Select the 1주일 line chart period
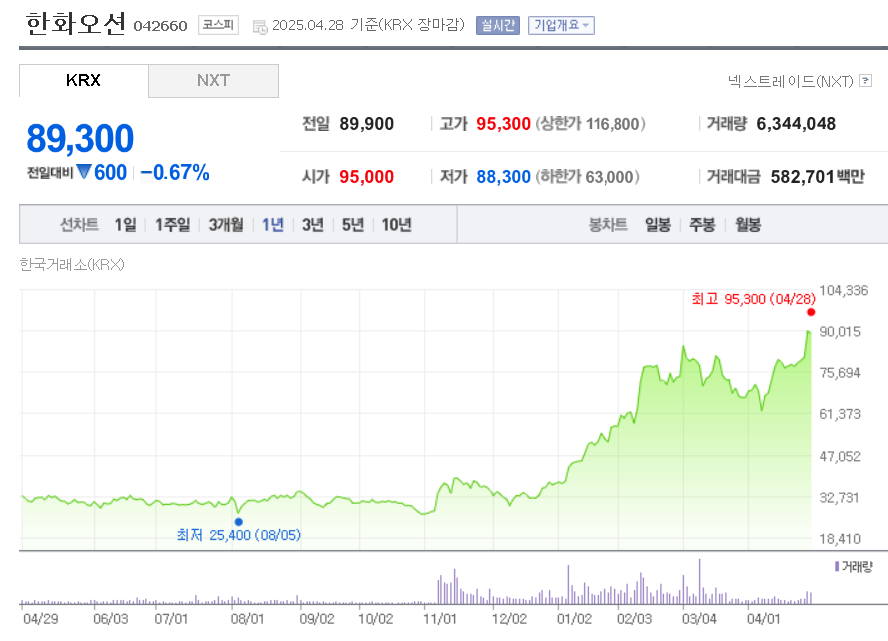The width and height of the screenshot is (888, 641). [173, 225]
